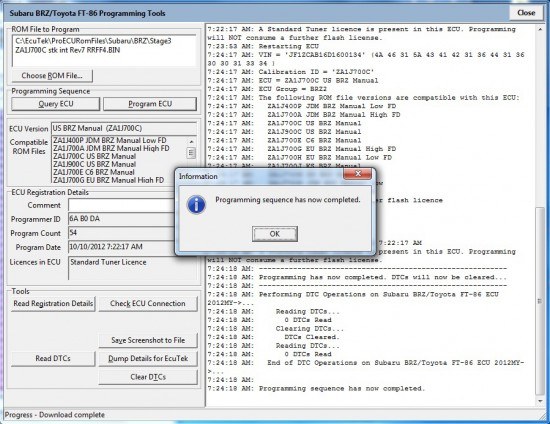Screen dimensions: 550x424
Task: Click scroll up arrow of Compatible ROM Files list
Action: click(191, 141)
